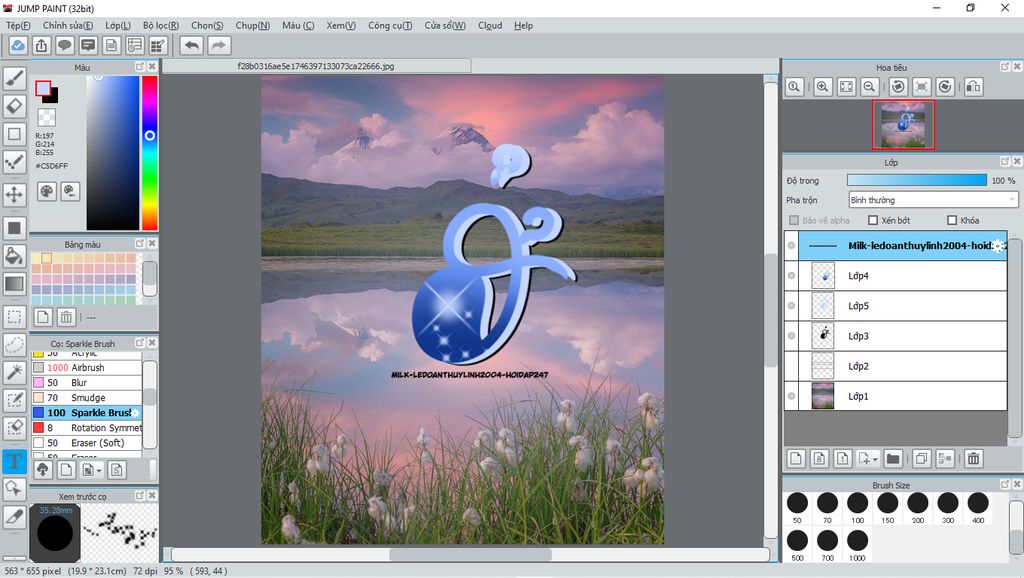Image resolution: width=1024 pixels, height=578 pixels.
Task: Click the Undo arrow in toolbar
Action: (192, 46)
